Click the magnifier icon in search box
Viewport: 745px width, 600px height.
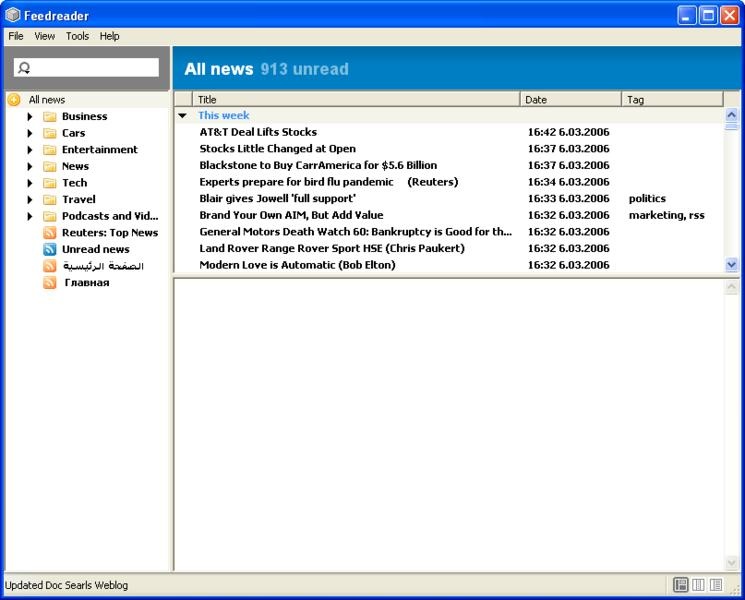click(25, 68)
